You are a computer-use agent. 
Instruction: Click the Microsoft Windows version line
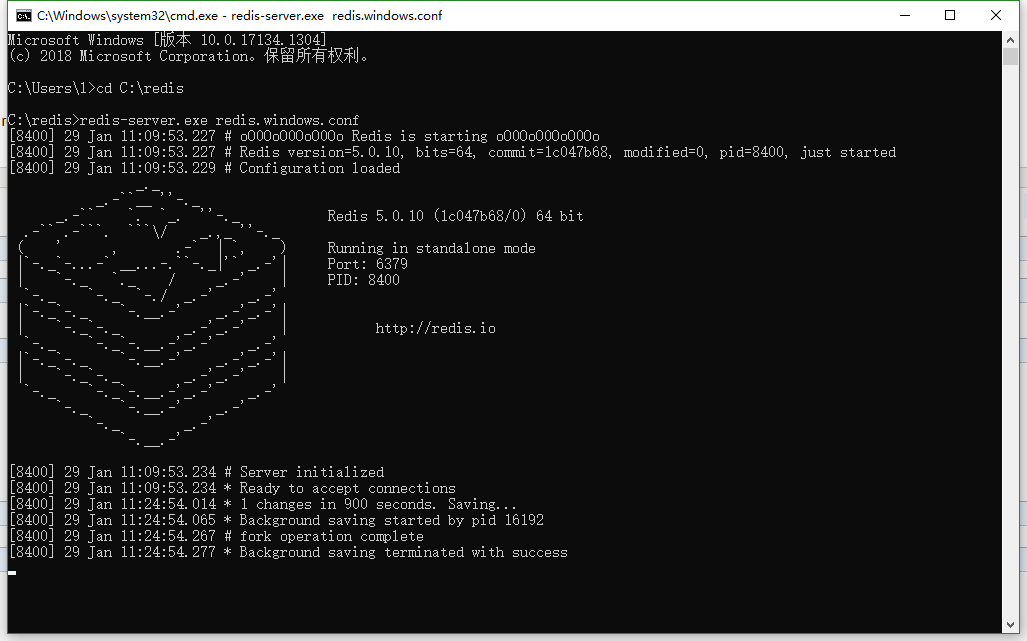click(167, 40)
